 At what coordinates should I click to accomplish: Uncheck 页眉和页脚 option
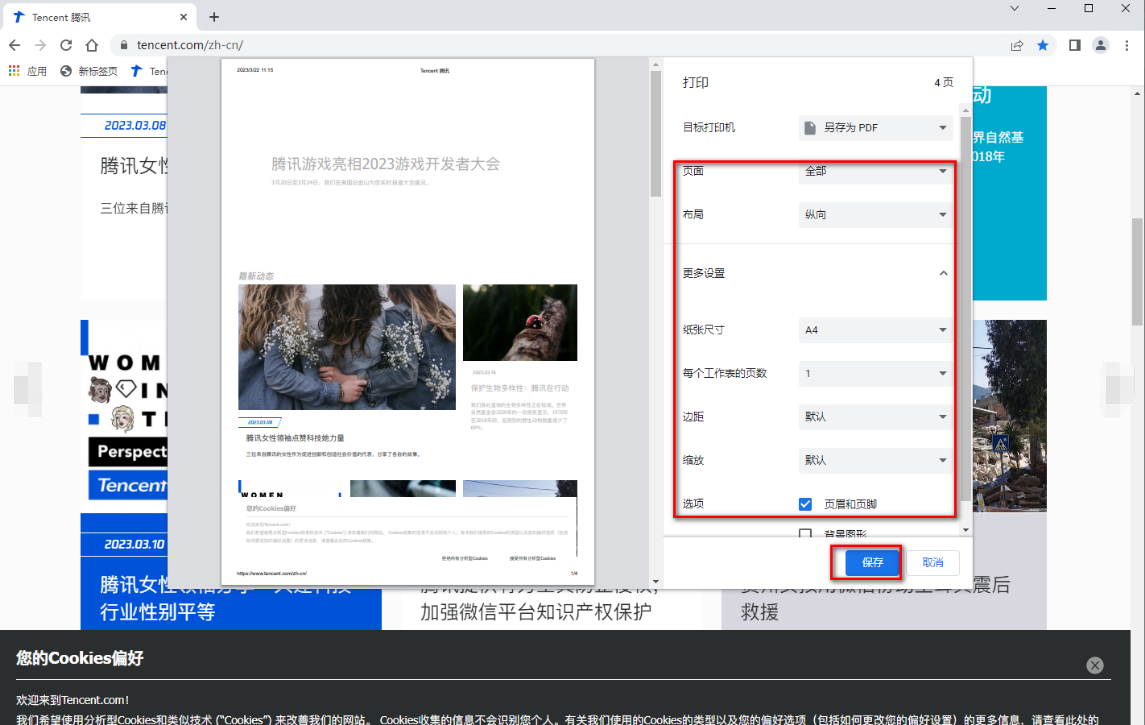click(x=805, y=504)
